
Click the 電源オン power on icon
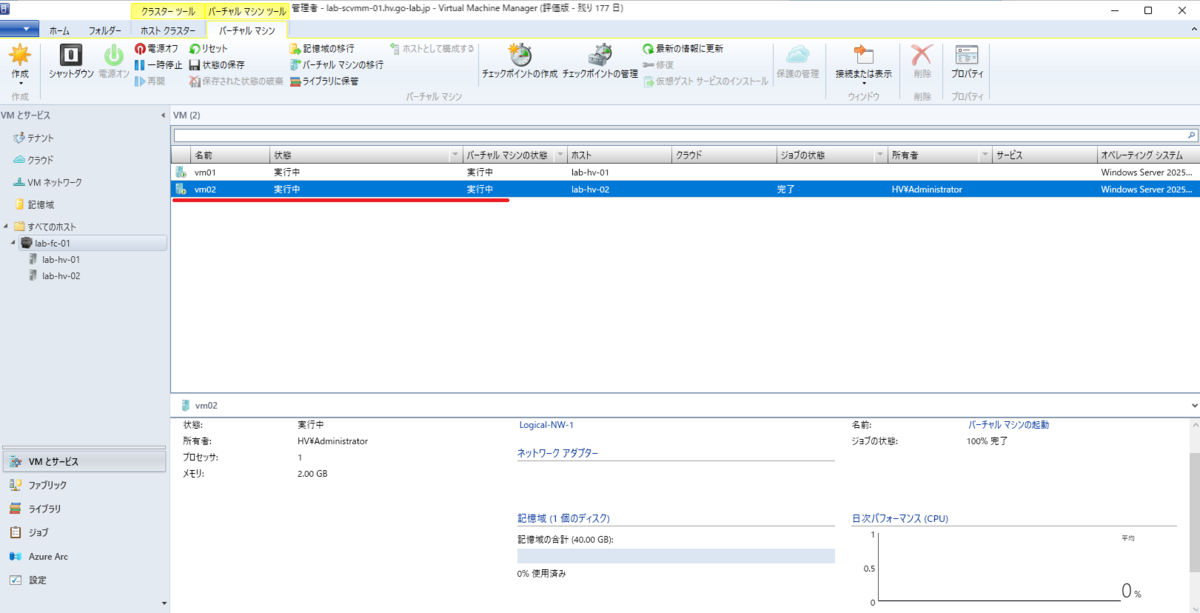click(114, 55)
